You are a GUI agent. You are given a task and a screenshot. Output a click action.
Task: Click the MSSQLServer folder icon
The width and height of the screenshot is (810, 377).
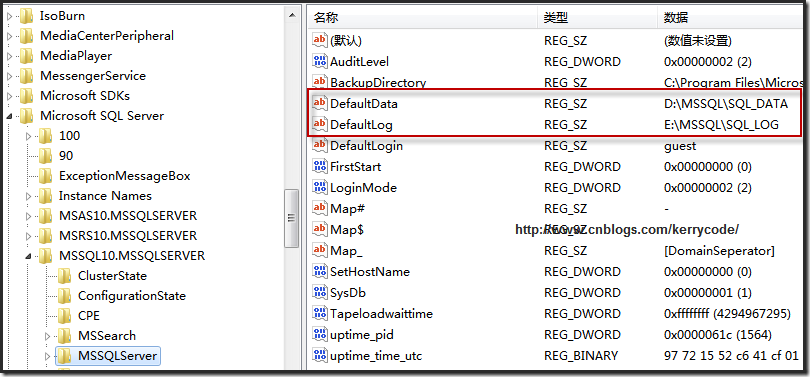tap(64, 355)
